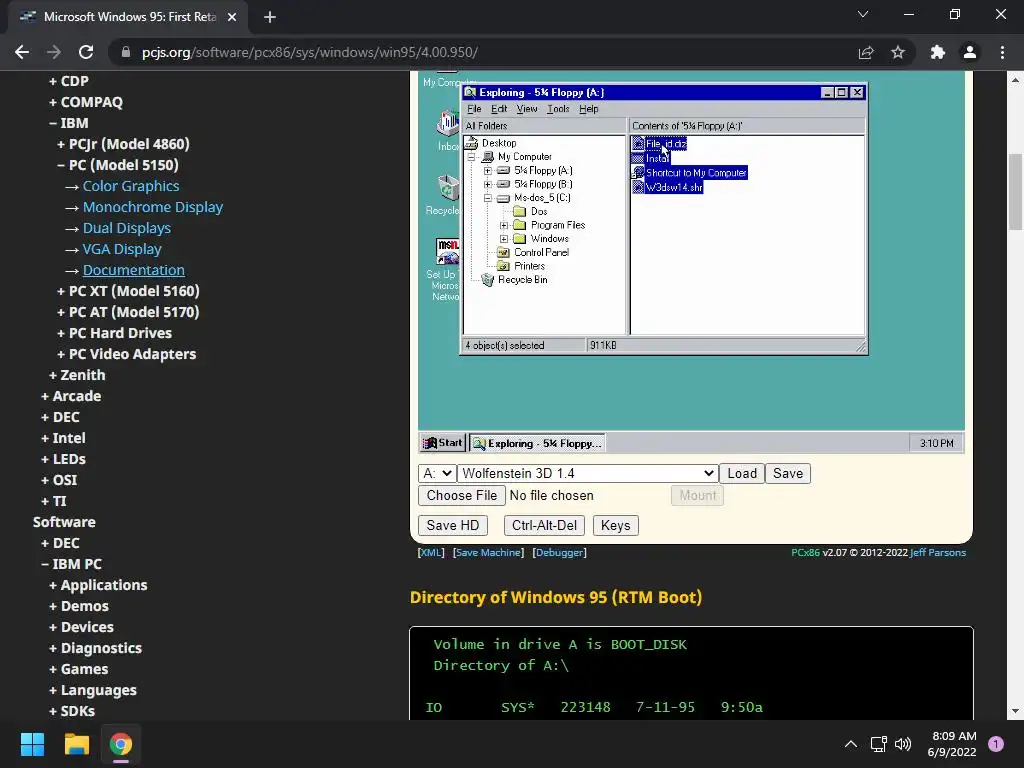The image size is (1024, 768).
Task: Open the Explorer File menu
Action: 474,109
